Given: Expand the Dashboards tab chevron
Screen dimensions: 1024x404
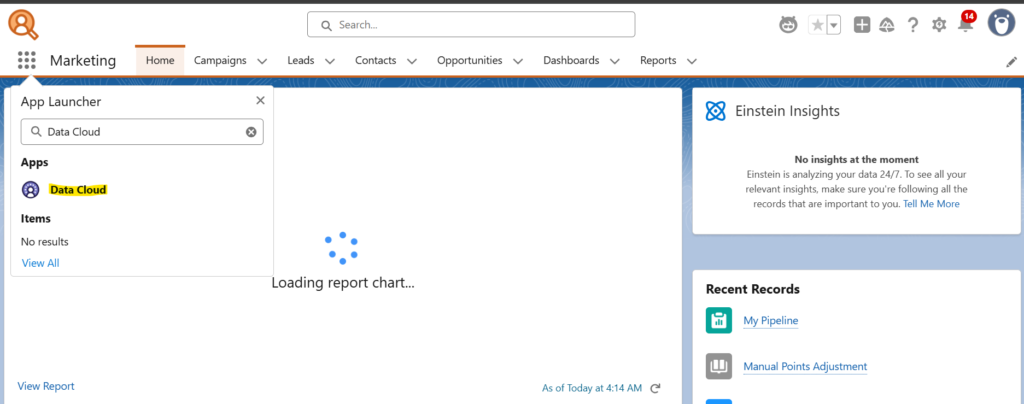Looking at the screenshot, I should pos(615,61).
